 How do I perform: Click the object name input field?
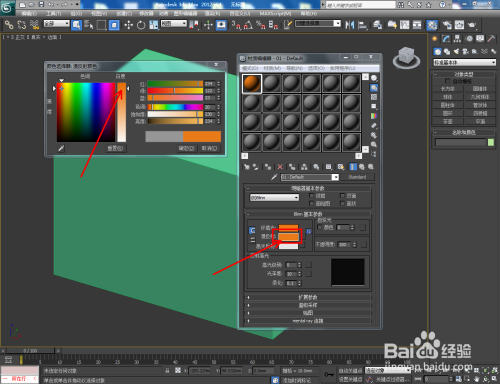point(460,142)
